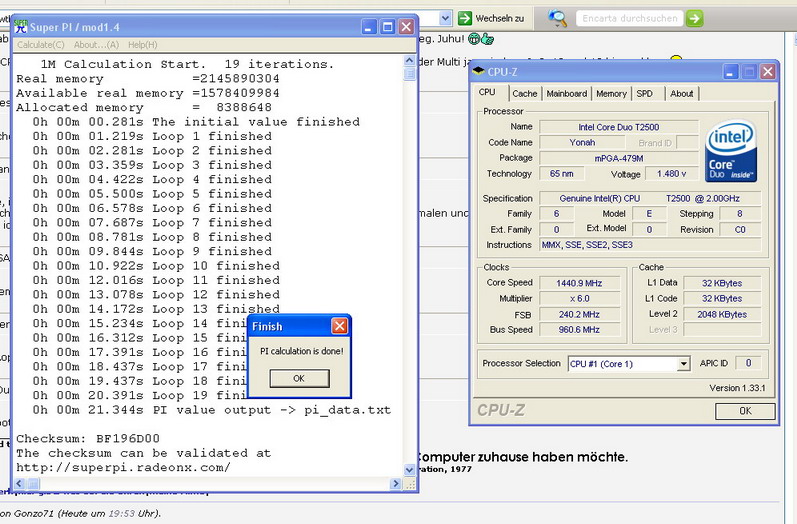
Task: Open the About...(A) menu in Super PI
Action: (96, 45)
